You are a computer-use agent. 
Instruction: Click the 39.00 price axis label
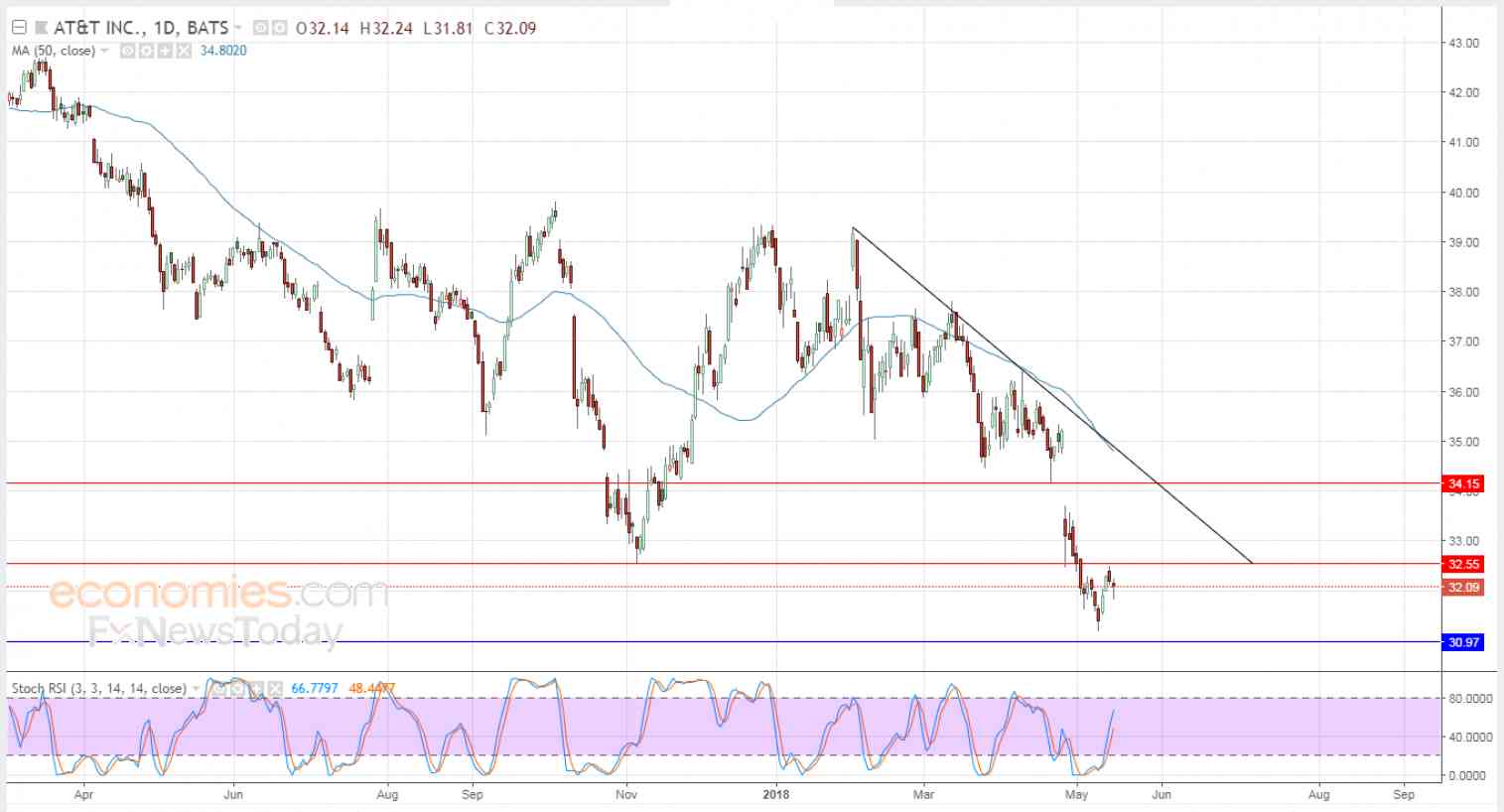pyautogui.click(x=1464, y=242)
